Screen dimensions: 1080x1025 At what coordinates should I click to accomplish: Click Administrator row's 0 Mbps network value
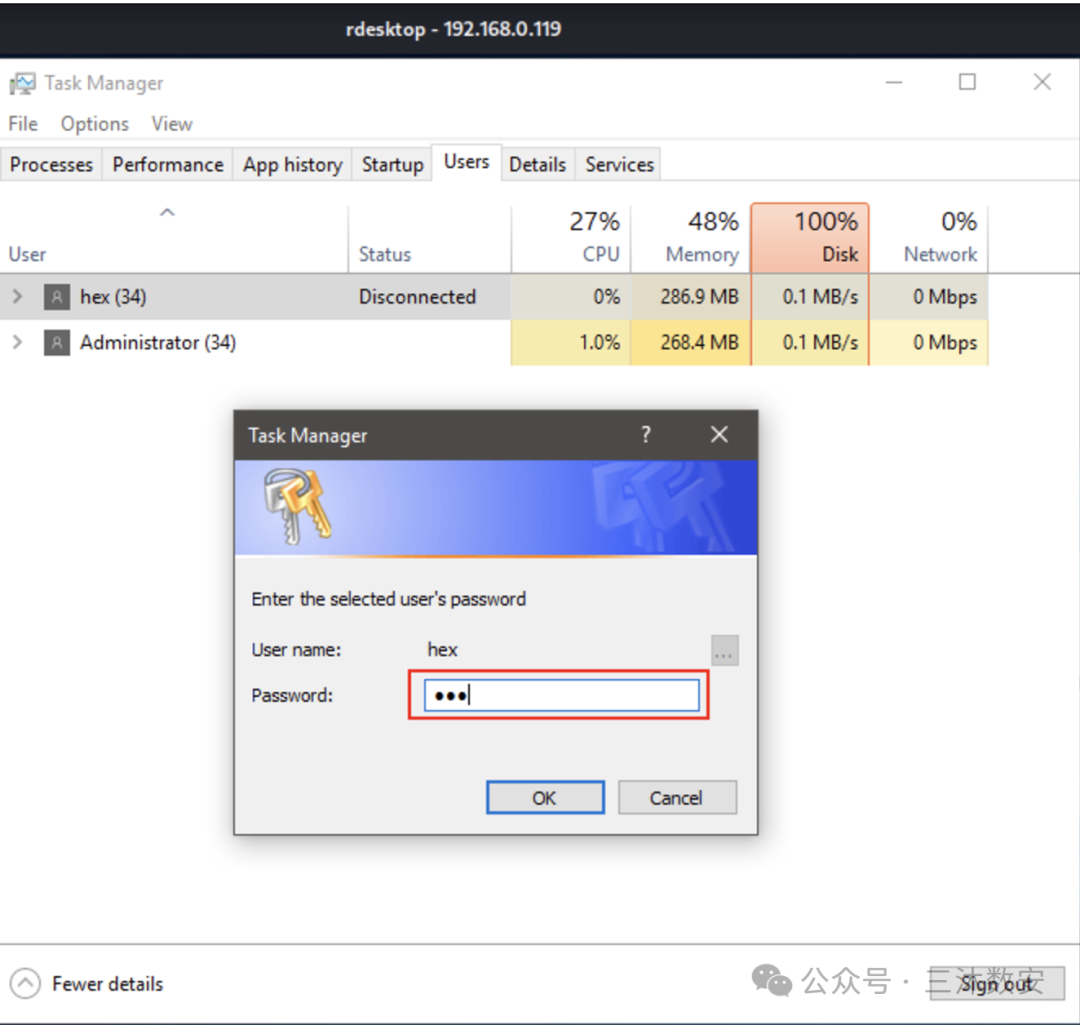[x=945, y=342]
